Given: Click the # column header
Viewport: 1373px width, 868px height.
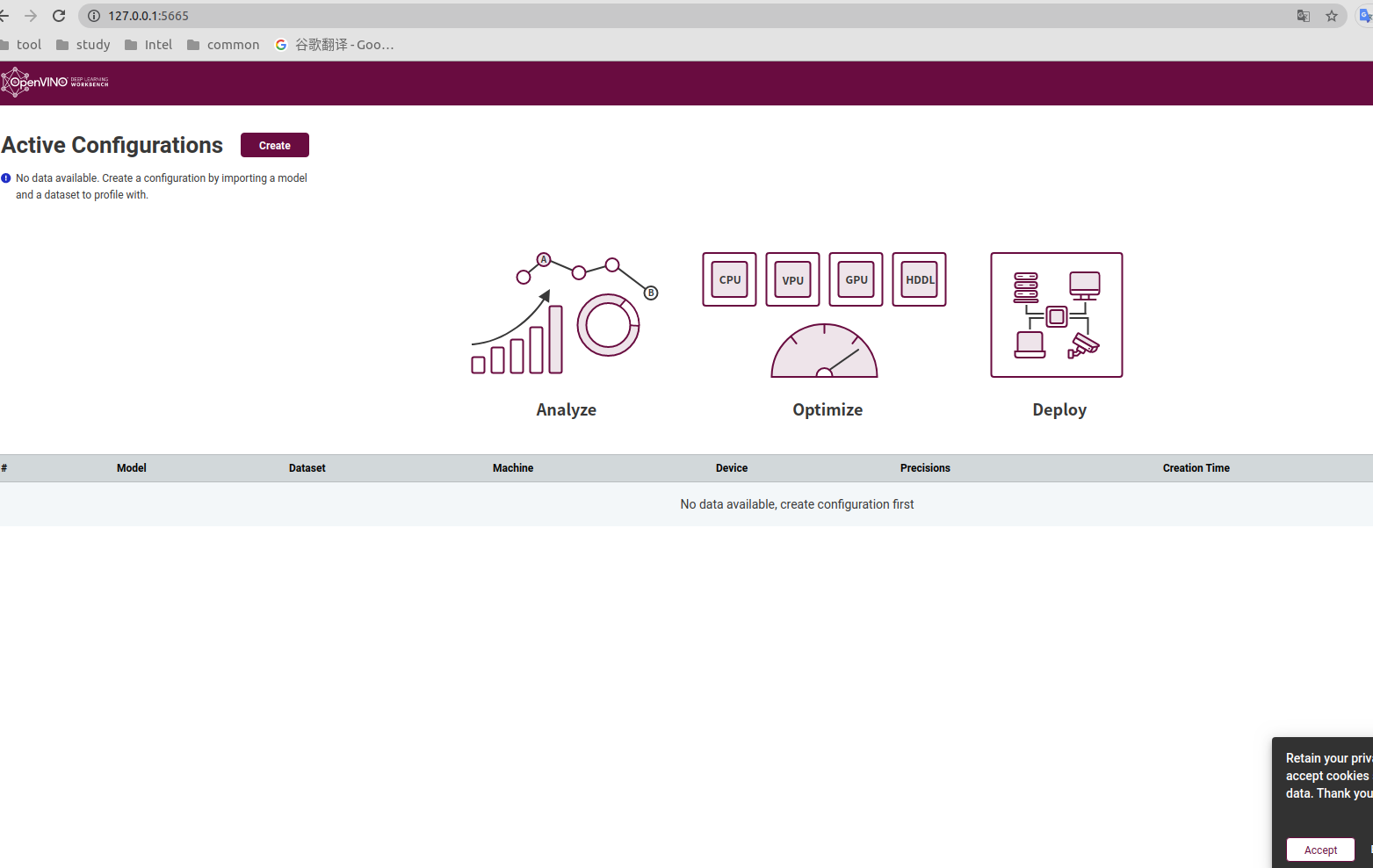Looking at the screenshot, I should pyautogui.click(x=4, y=468).
